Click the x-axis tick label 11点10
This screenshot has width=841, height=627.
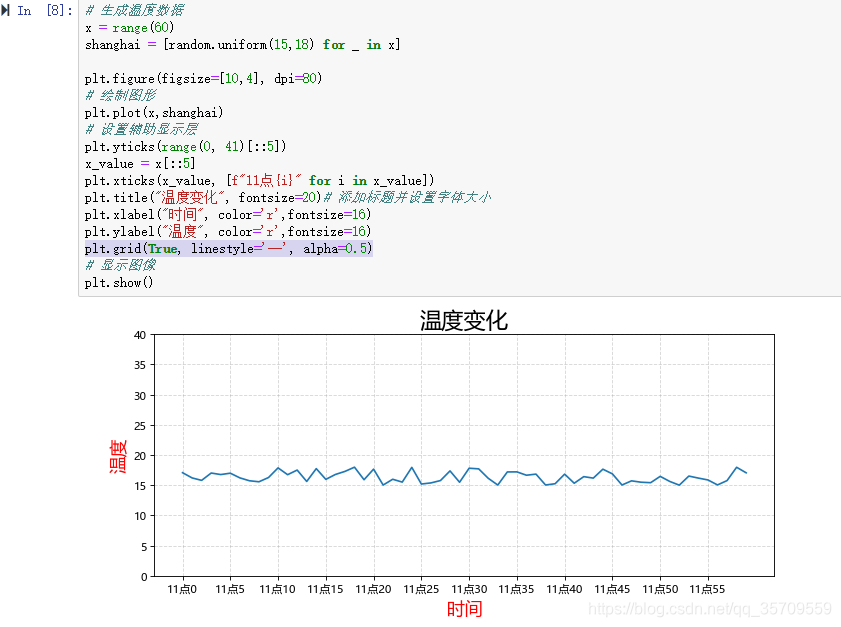[x=278, y=589]
